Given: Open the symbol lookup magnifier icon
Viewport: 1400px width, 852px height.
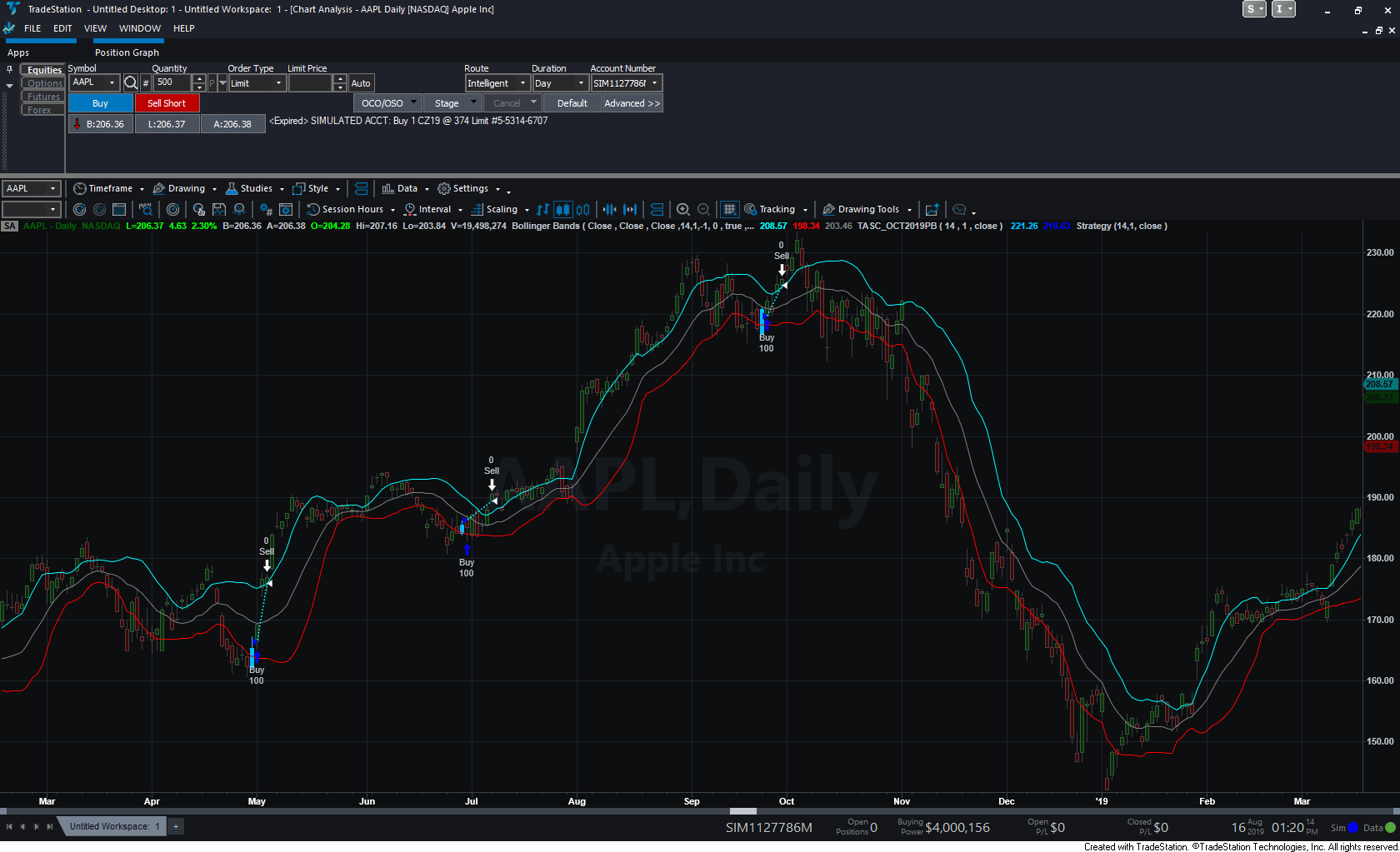Looking at the screenshot, I should pos(131,82).
